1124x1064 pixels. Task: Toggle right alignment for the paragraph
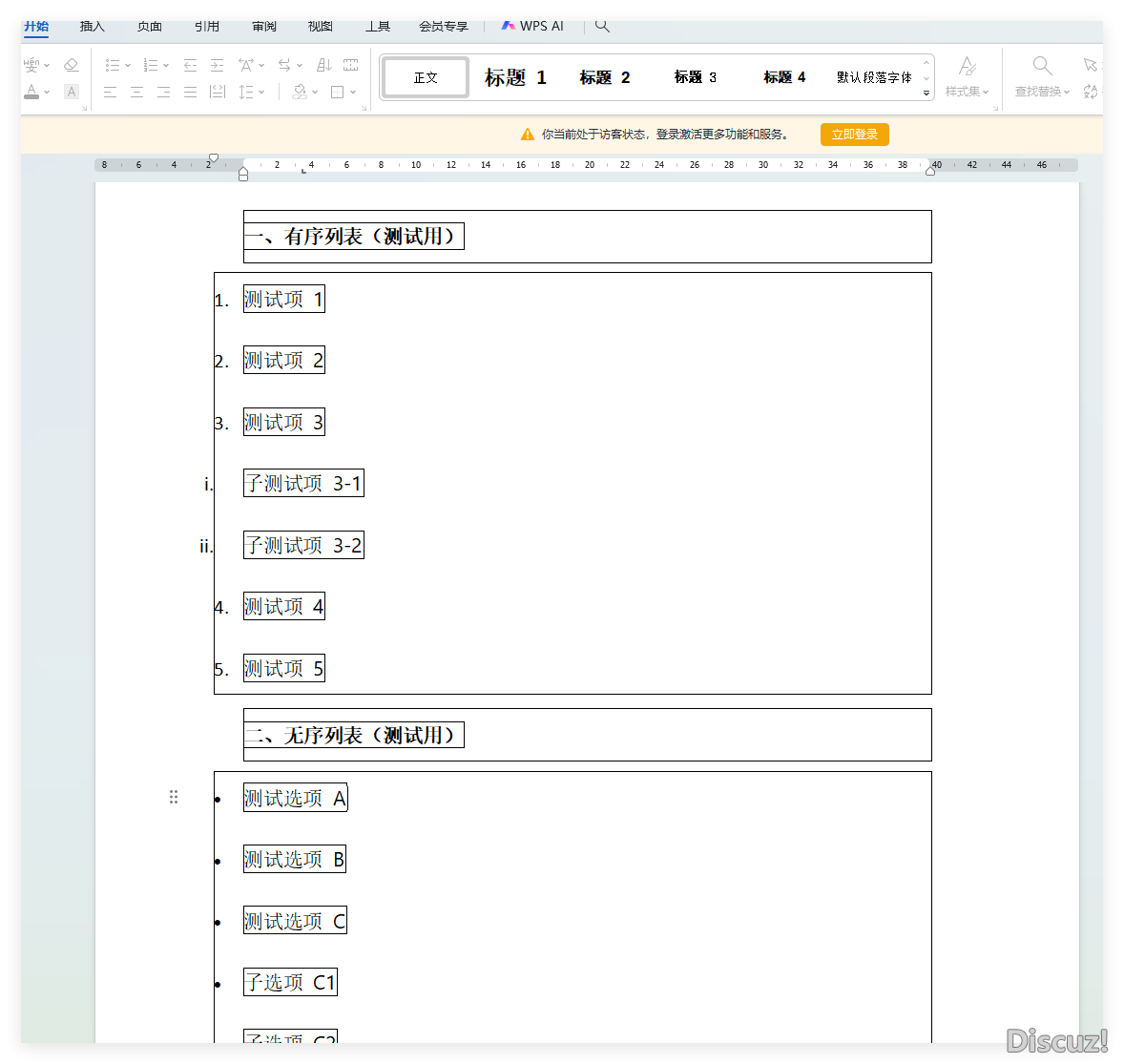tap(163, 92)
